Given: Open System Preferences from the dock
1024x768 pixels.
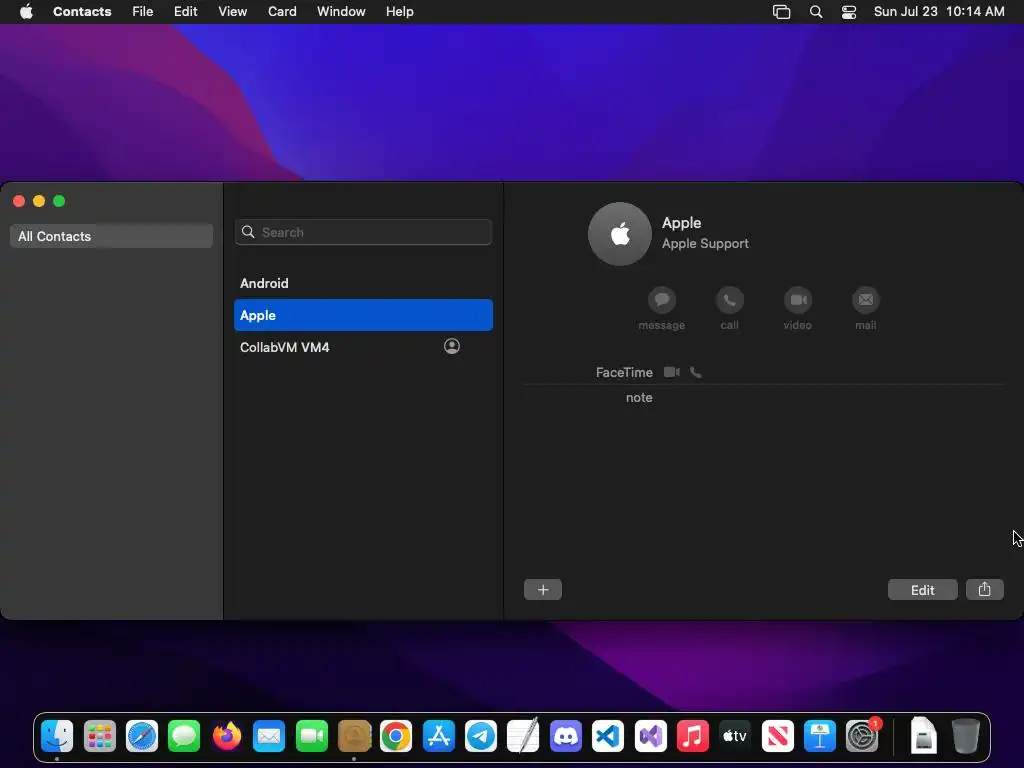Looking at the screenshot, I should coord(862,736).
